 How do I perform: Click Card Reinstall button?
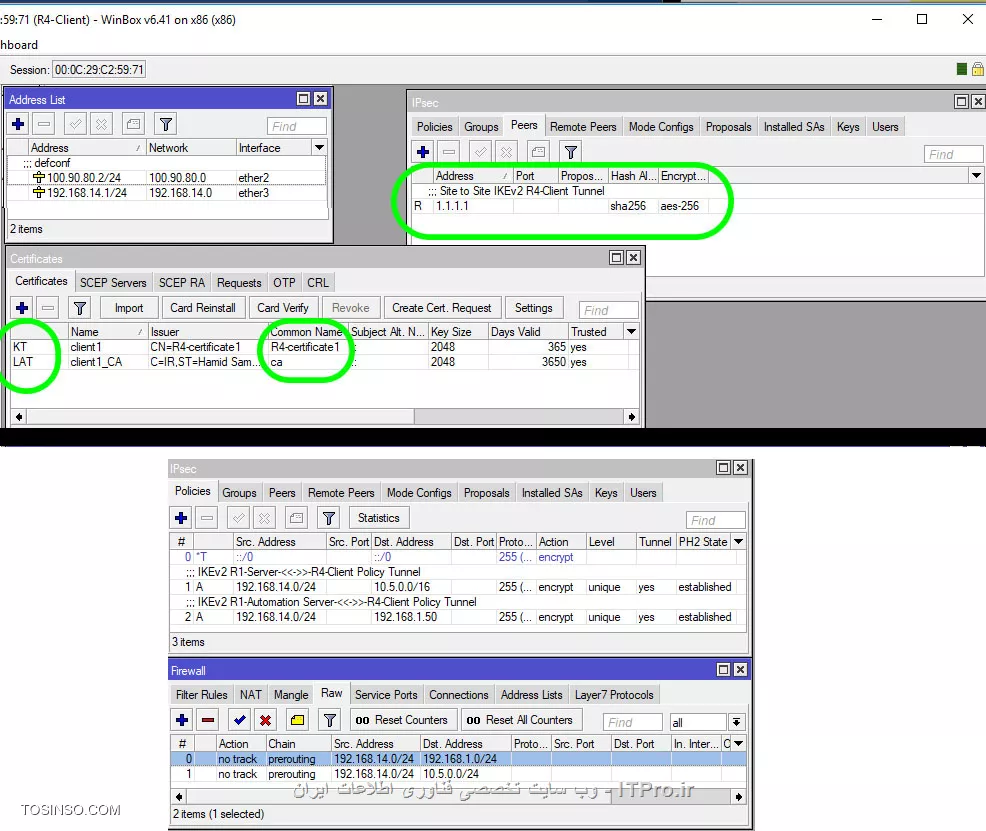coord(202,308)
